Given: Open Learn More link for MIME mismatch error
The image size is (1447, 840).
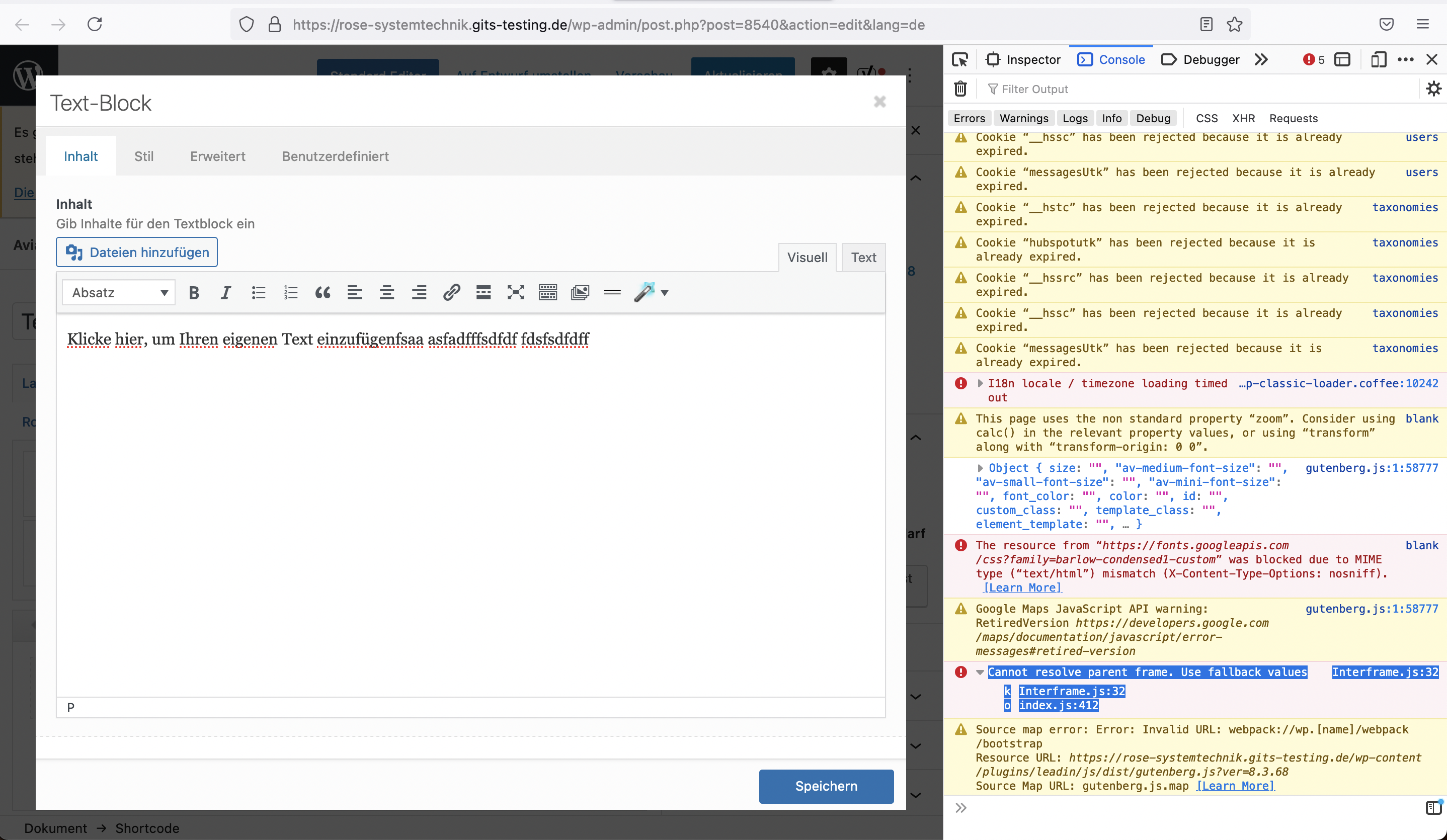Looking at the screenshot, I should click(x=1023, y=587).
